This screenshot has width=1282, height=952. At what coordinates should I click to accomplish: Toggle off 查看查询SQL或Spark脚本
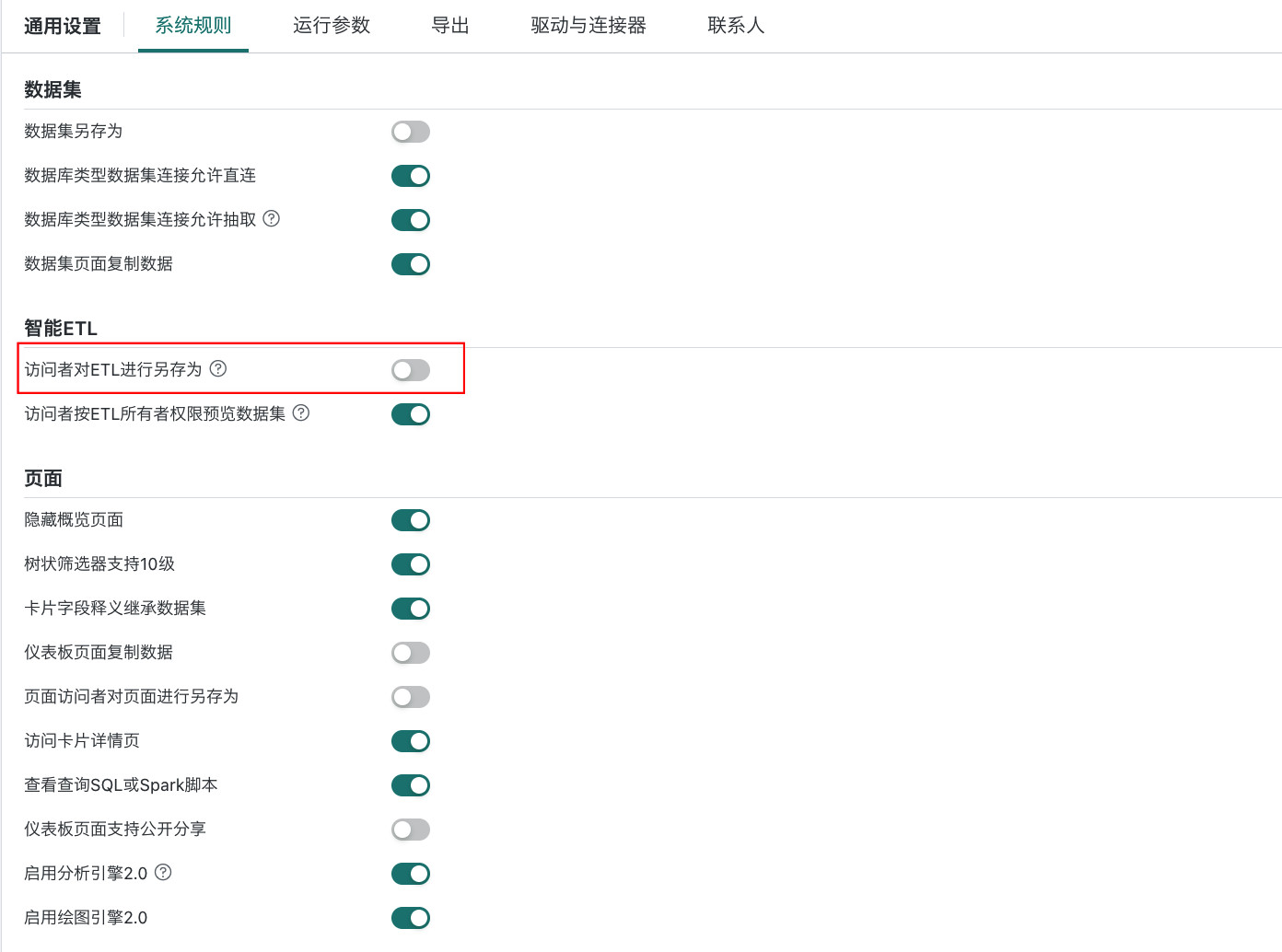point(411,784)
